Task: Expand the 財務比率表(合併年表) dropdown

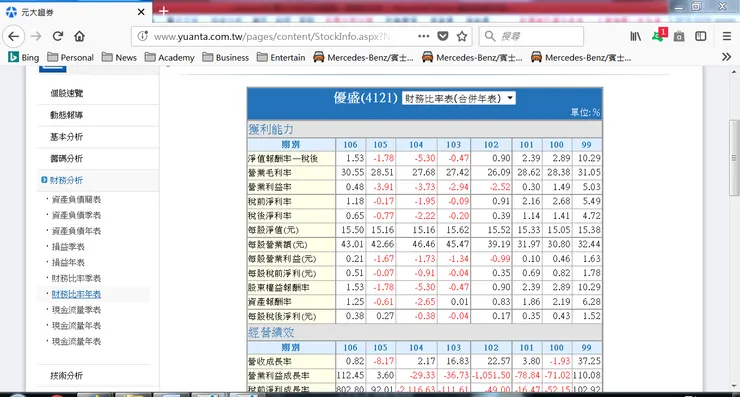Action: tap(458, 98)
